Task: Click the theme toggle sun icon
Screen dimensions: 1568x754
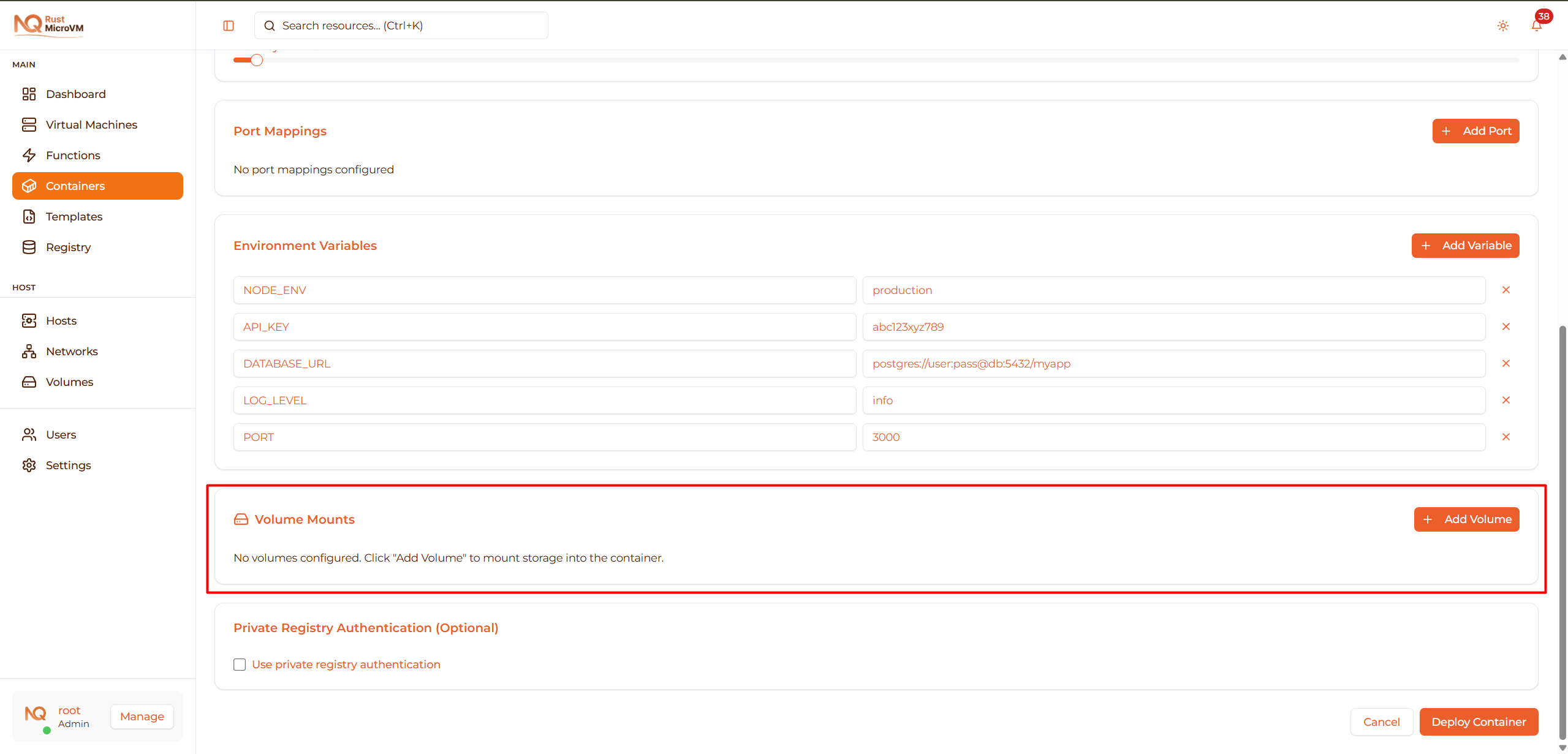Action: pyautogui.click(x=1502, y=26)
